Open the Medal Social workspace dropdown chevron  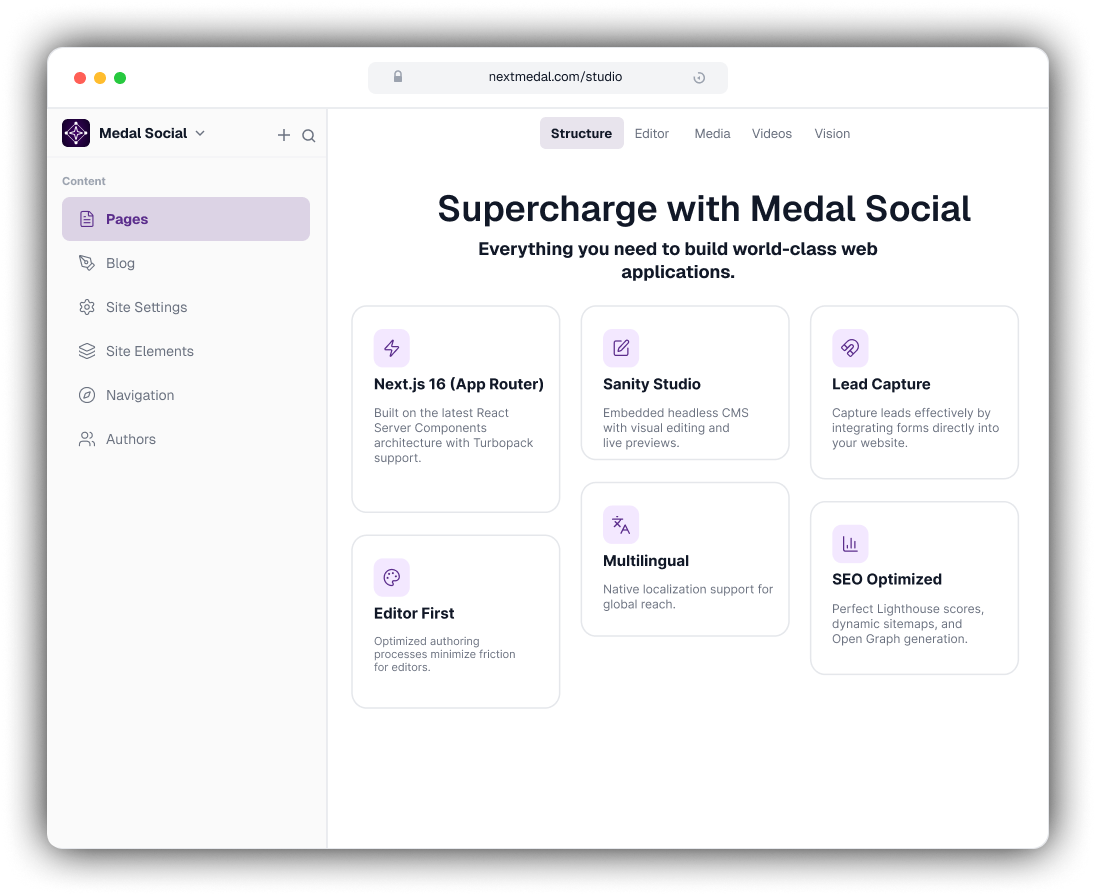200,133
